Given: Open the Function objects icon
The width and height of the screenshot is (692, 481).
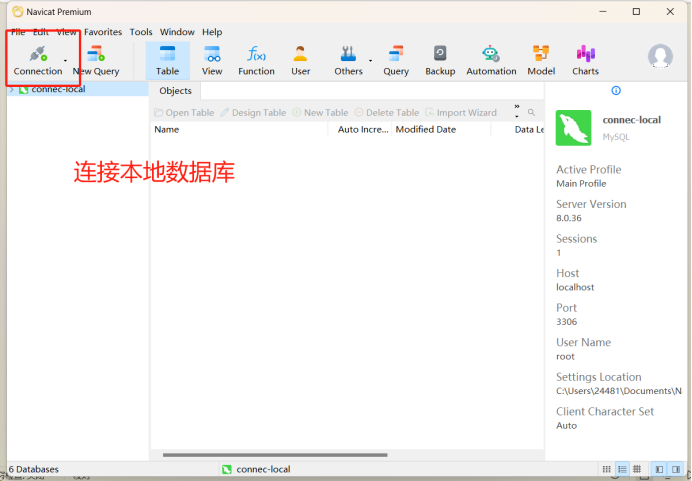Looking at the screenshot, I should click(x=256, y=60).
